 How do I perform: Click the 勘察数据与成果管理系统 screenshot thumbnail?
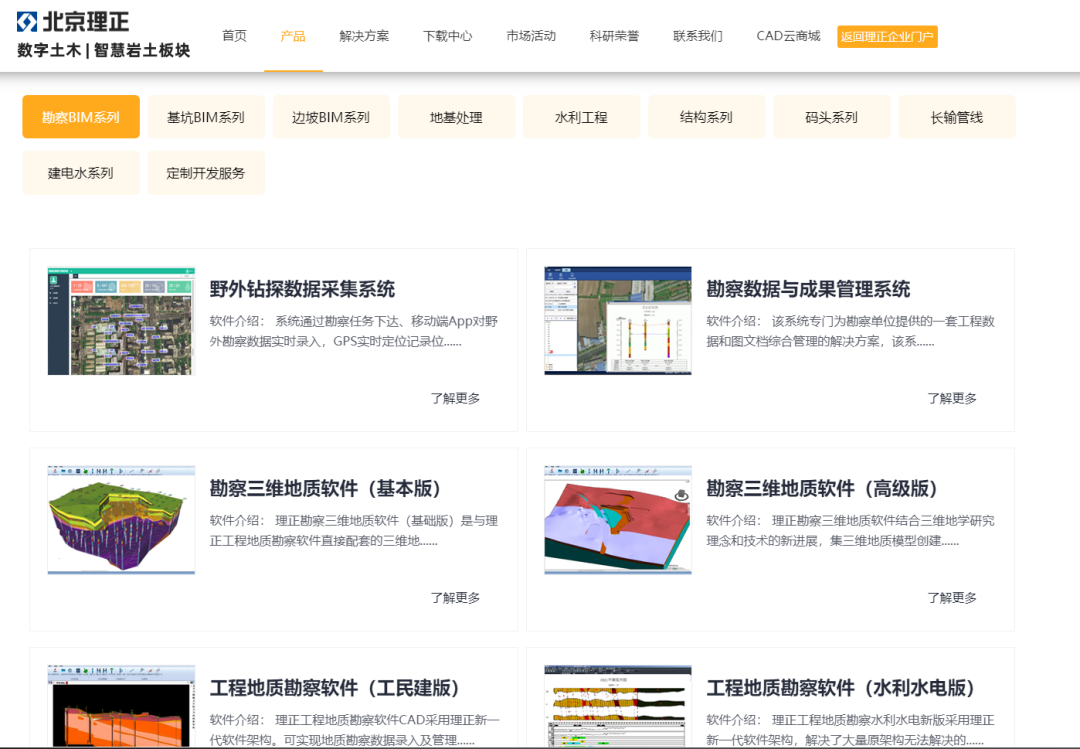tap(617, 321)
